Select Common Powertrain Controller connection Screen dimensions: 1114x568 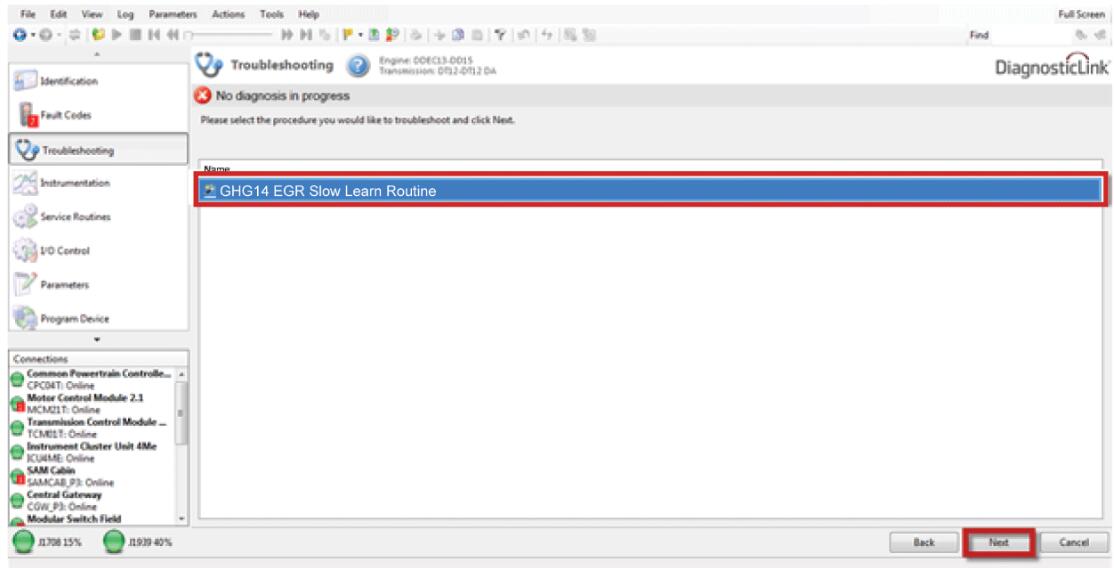(91, 379)
